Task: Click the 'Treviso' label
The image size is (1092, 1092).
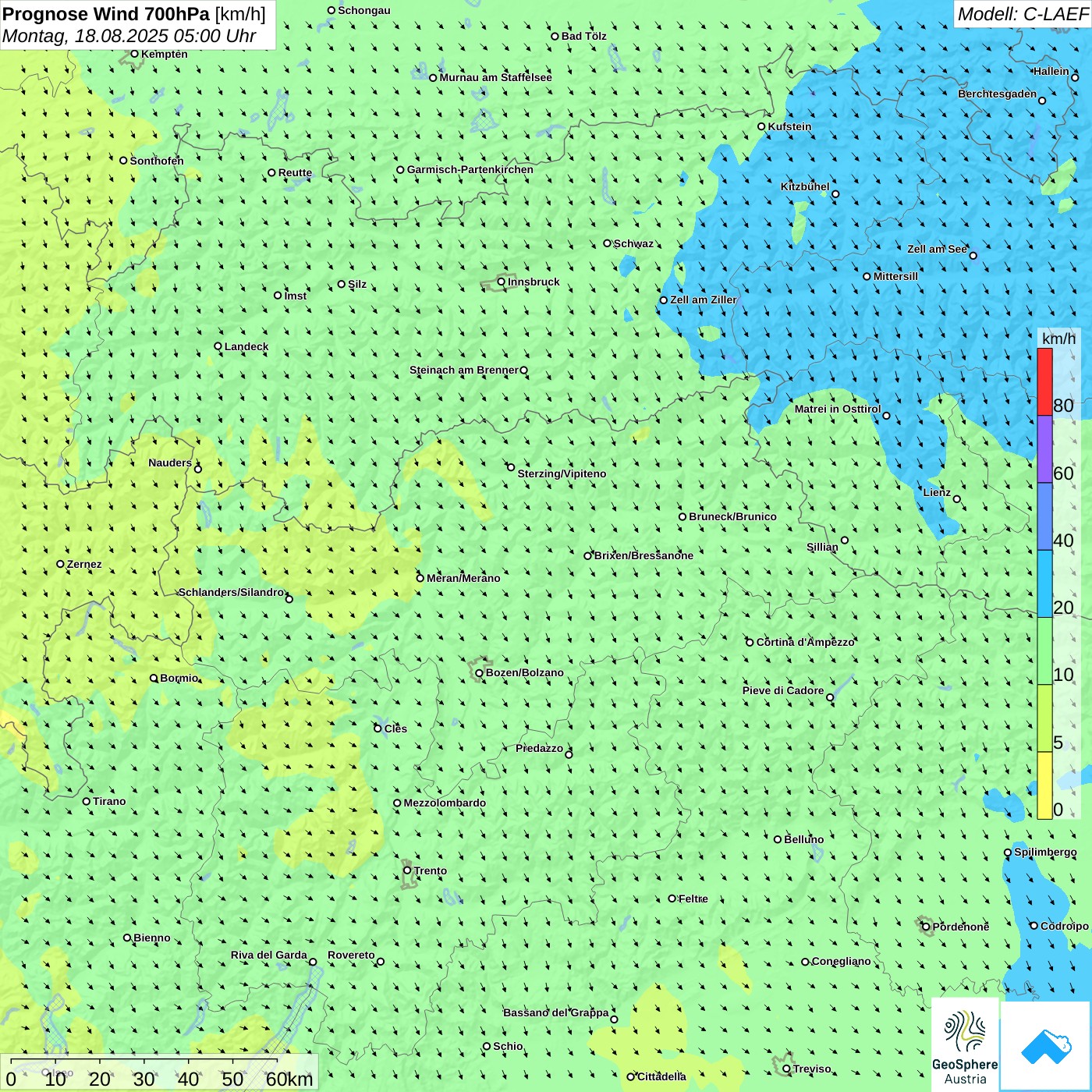Action: coord(812,1069)
